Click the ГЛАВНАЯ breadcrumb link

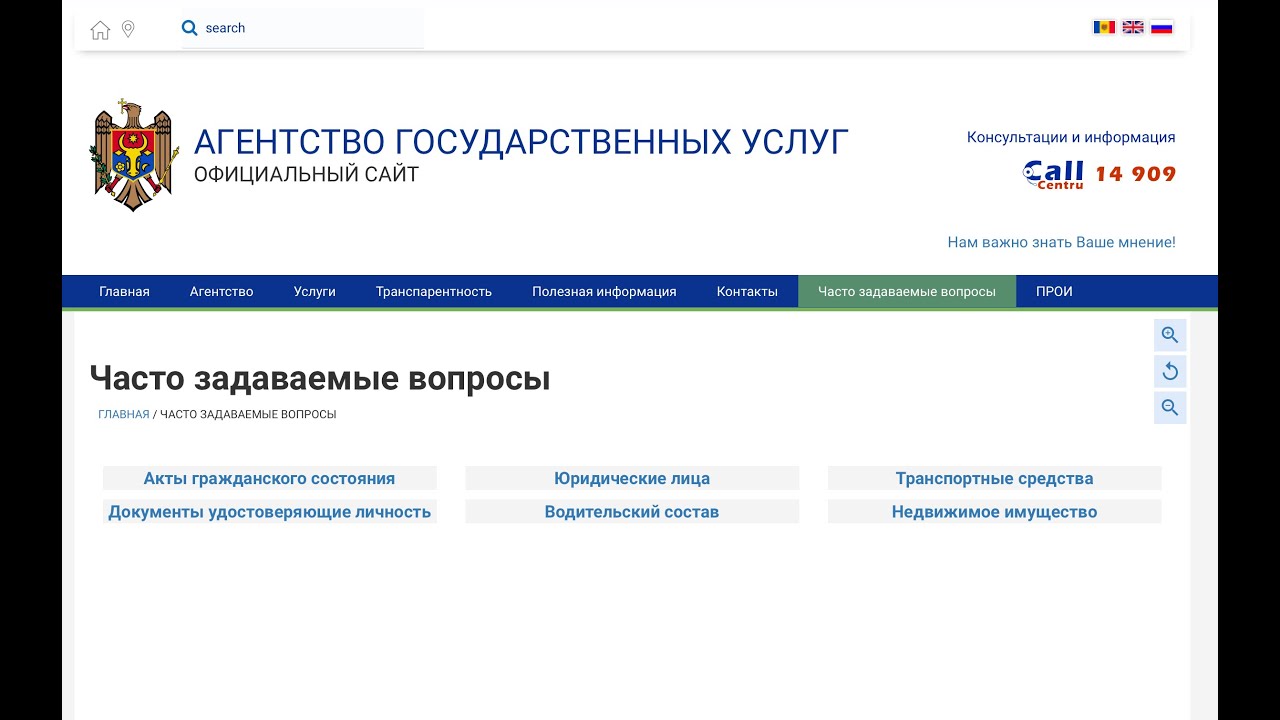click(x=124, y=414)
